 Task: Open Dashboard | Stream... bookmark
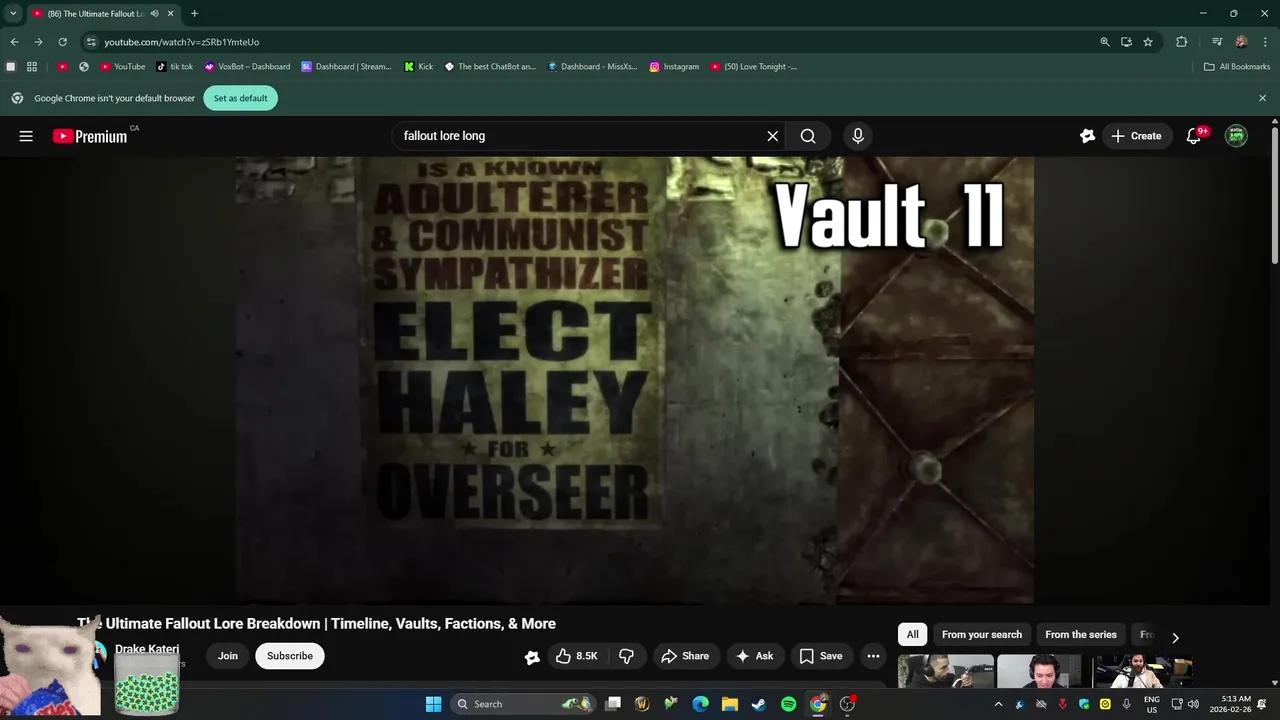(x=347, y=67)
